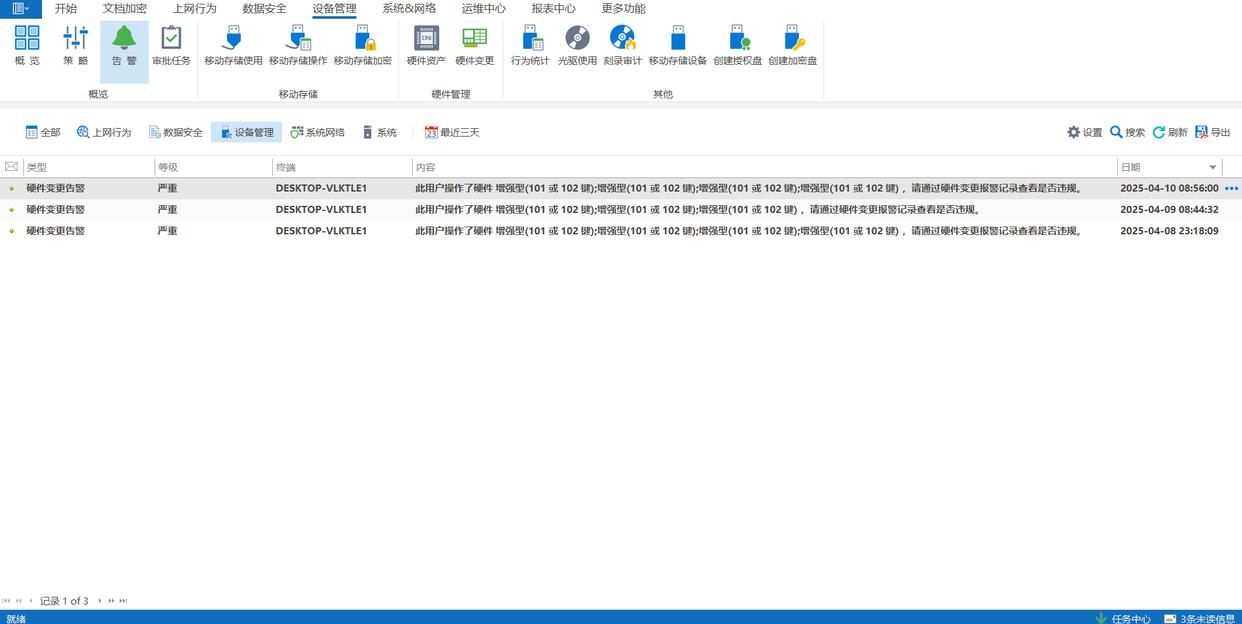This screenshot has height=624, width=1242.
Task: Click 导出 to export alerts
Action: point(1213,132)
